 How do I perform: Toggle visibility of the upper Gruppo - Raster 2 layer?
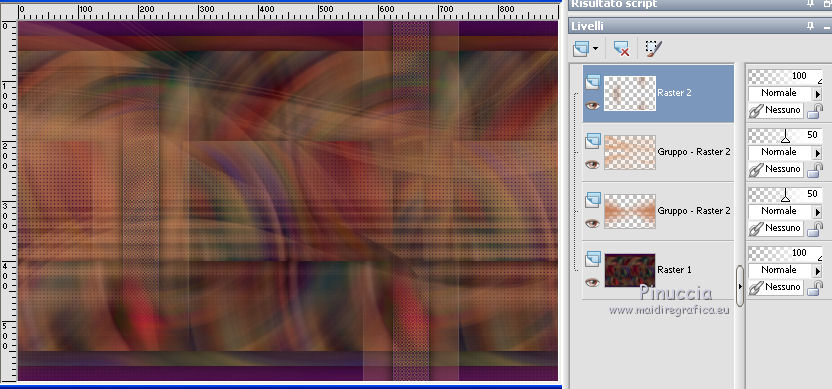(x=593, y=165)
